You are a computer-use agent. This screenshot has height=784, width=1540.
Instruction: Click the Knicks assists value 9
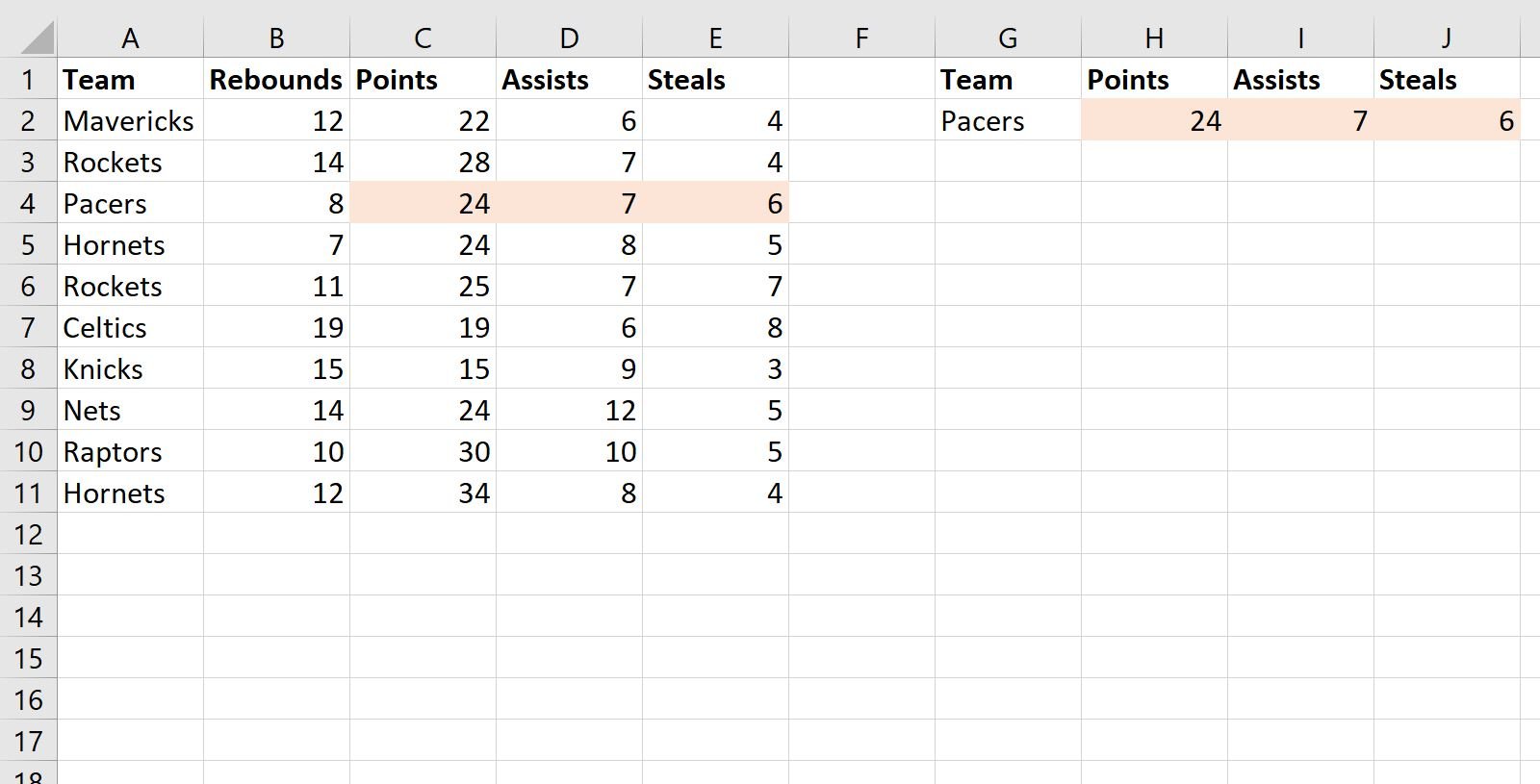[569, 369]
